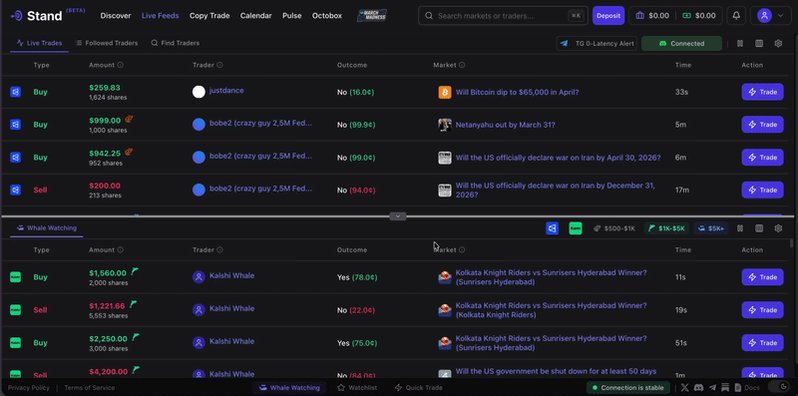The image size is (798, 396).
Task: Focus the Search markets or traders field
Action: pos(503,16)
